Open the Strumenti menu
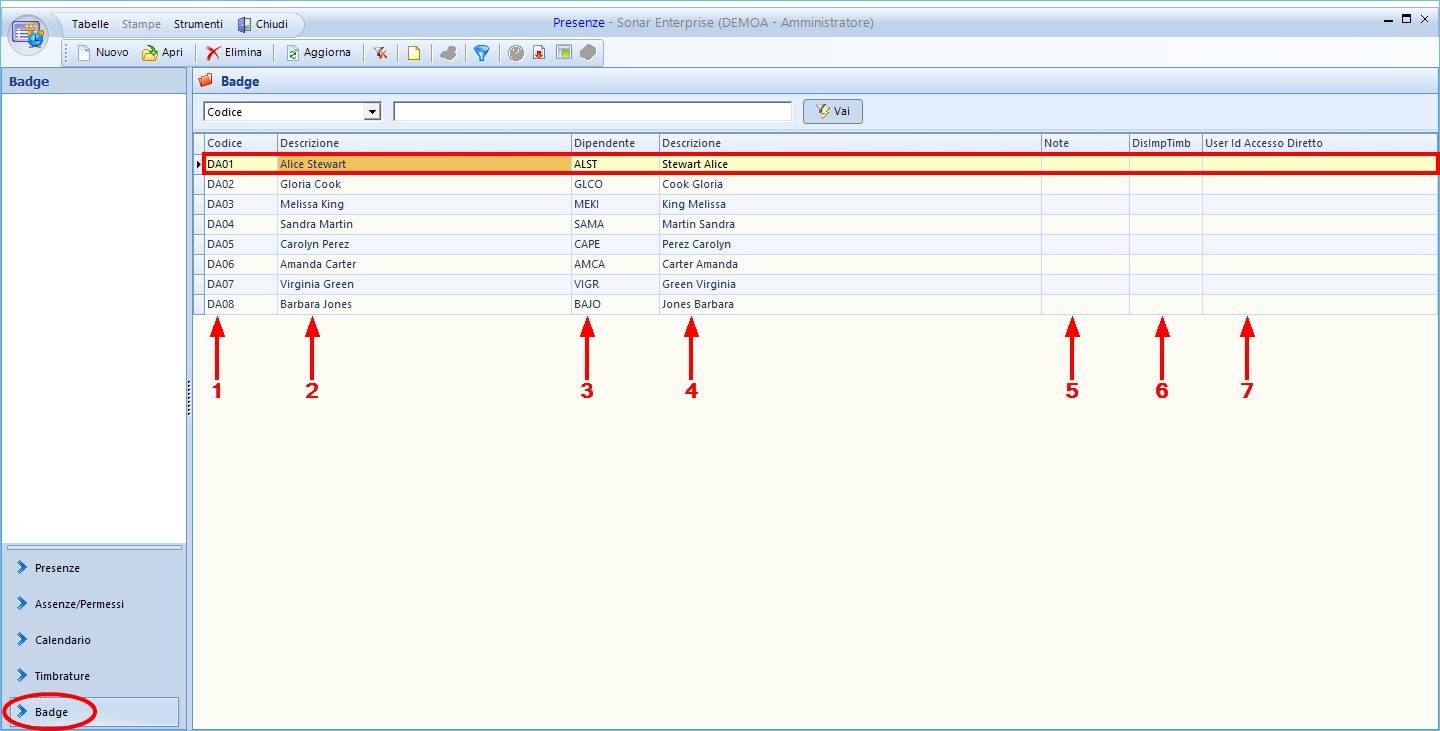Viewport: 1440px width, 731px height. (198, 24)
